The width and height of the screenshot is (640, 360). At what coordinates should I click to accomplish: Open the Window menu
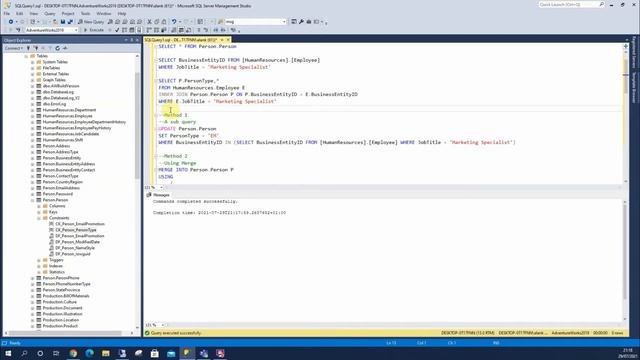(x=104, y=13)
